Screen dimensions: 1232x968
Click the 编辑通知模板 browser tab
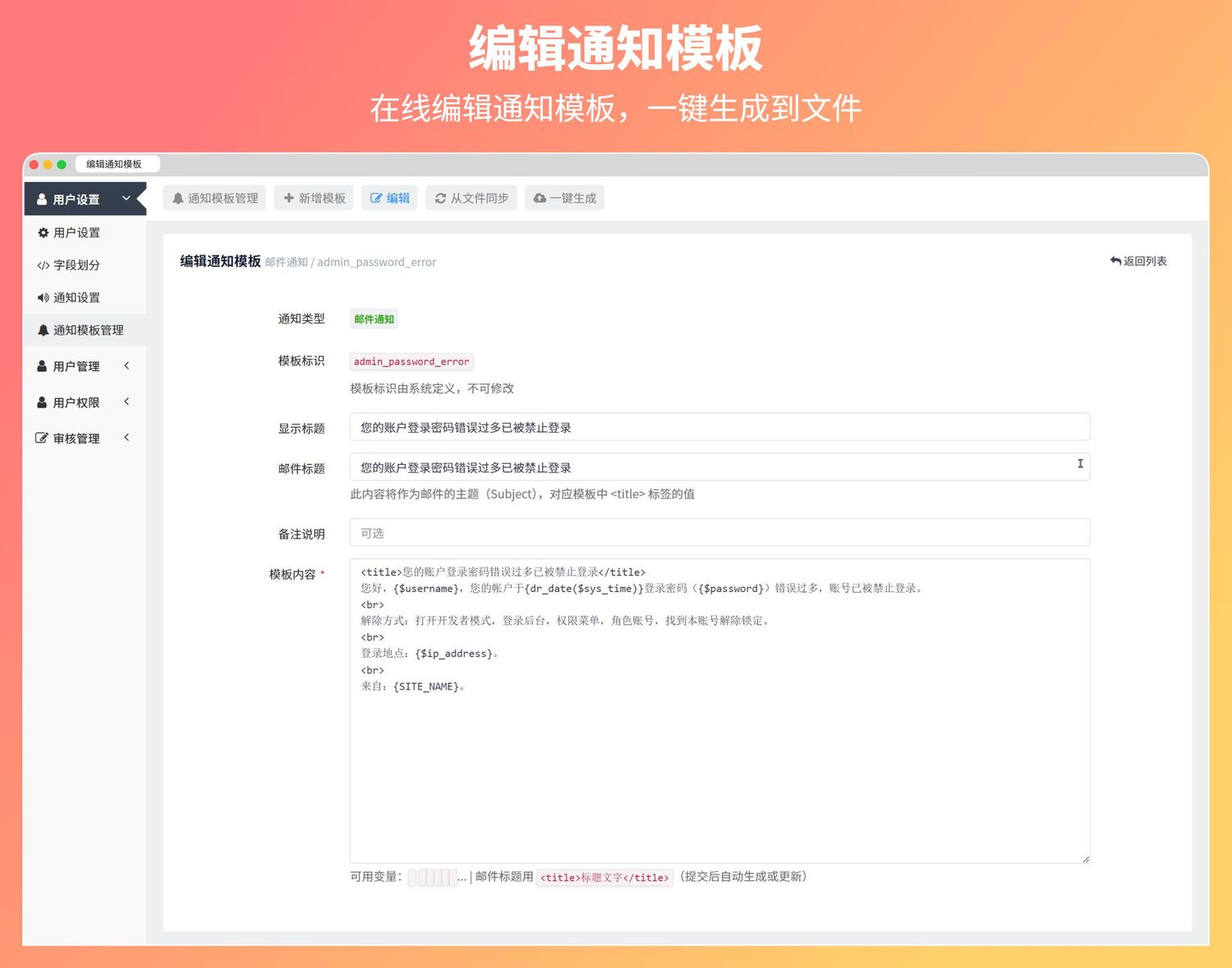(117, 164)
